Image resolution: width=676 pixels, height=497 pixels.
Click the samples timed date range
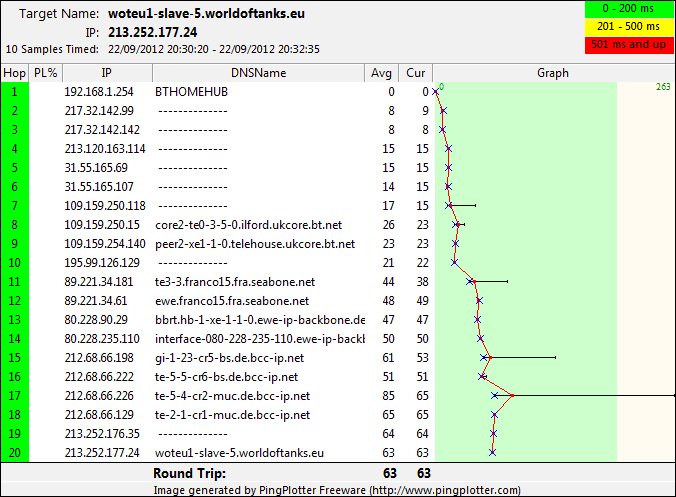click(214, 49)
